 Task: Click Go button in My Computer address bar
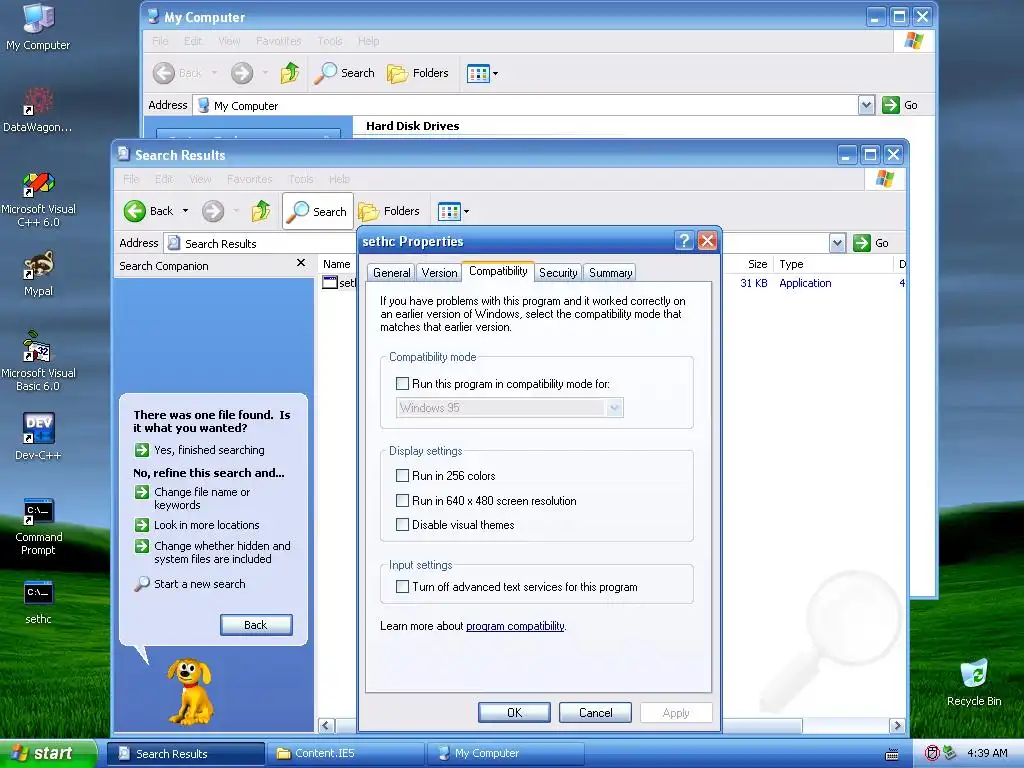point(900,105)
